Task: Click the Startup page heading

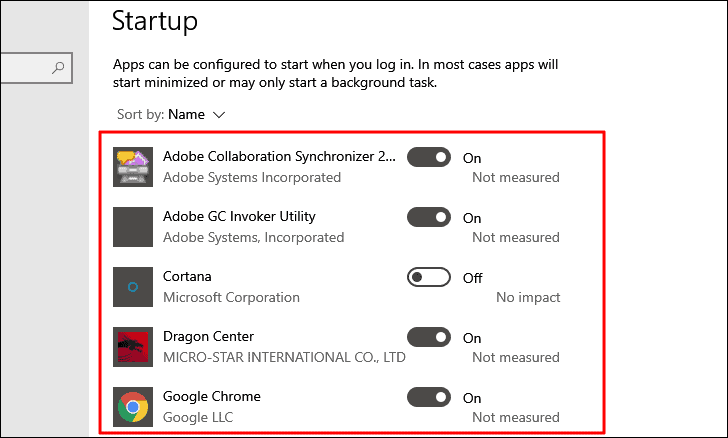Action: coord(155,21)
